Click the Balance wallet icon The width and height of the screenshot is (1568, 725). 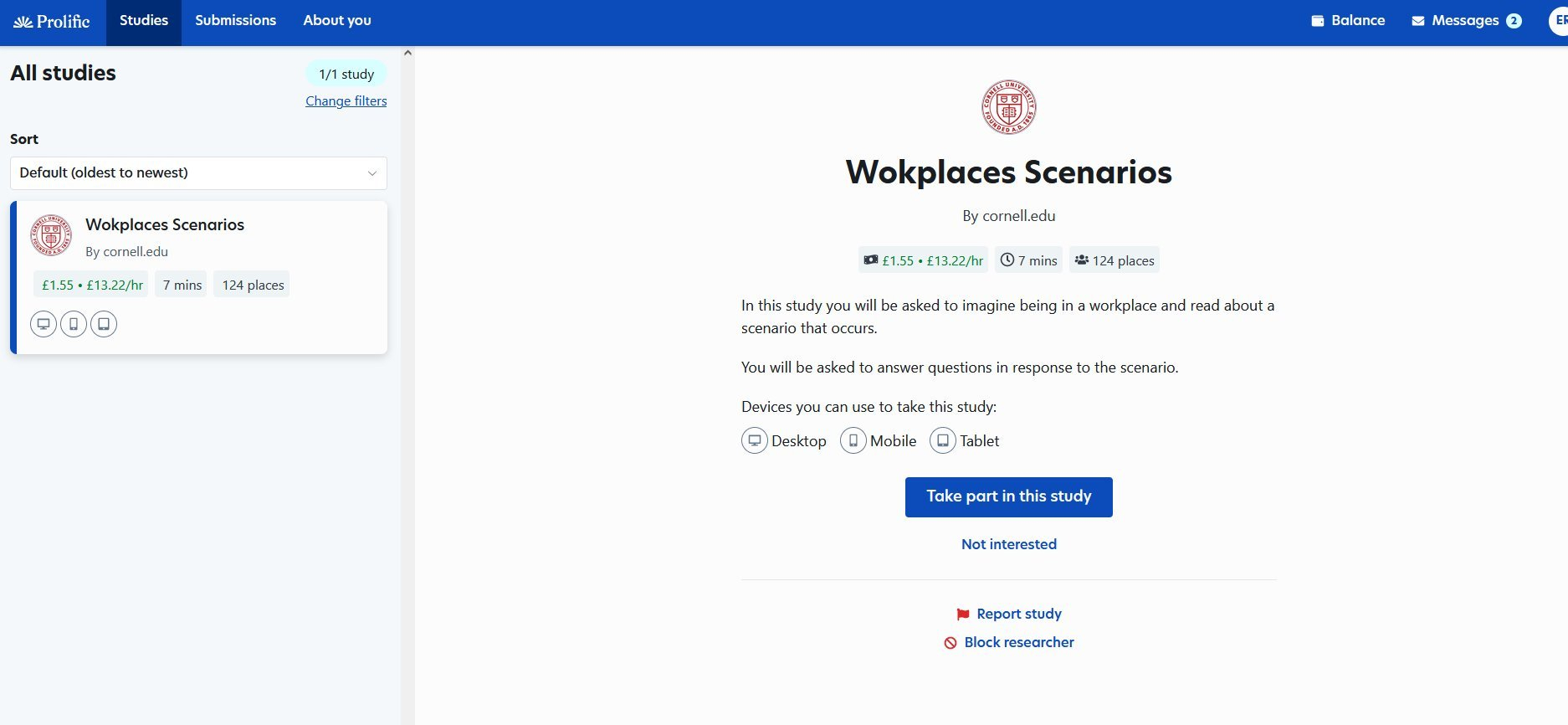tap(1317, 21)
